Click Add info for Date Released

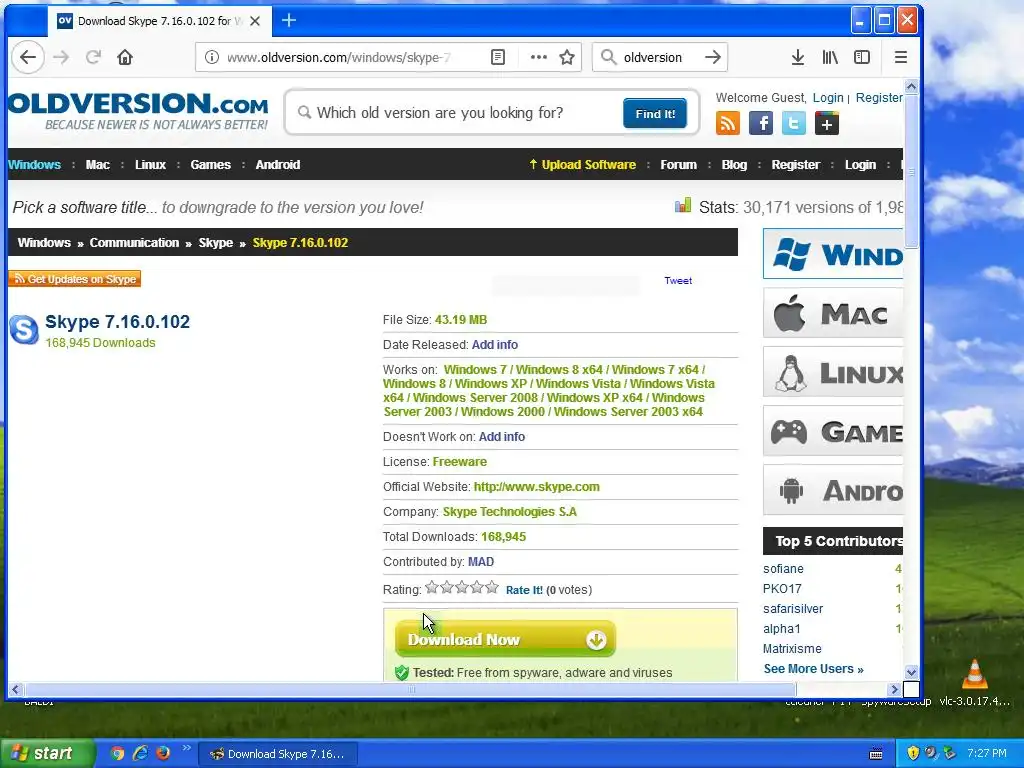click(x=494, y=345)
